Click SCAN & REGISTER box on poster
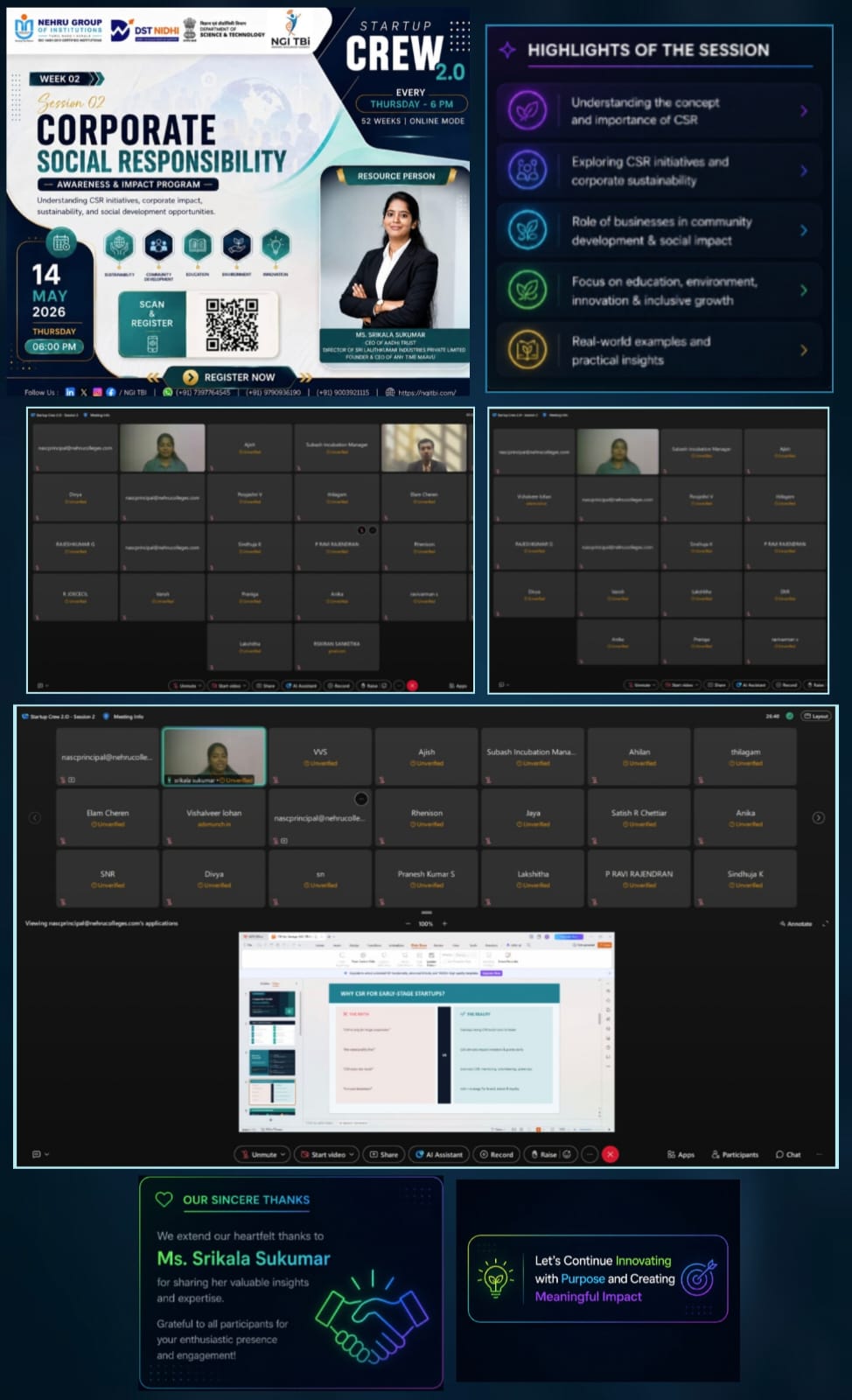 point(152,325)
